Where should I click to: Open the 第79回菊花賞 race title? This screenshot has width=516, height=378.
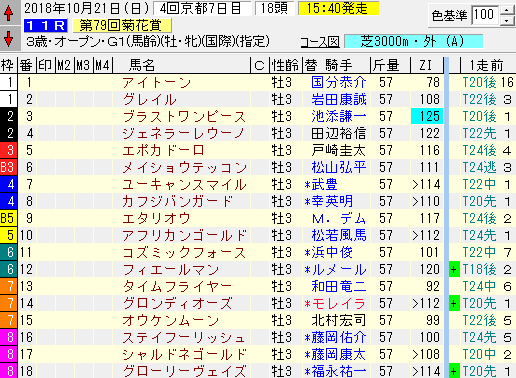pyautogui.click(x=122, y=26)
